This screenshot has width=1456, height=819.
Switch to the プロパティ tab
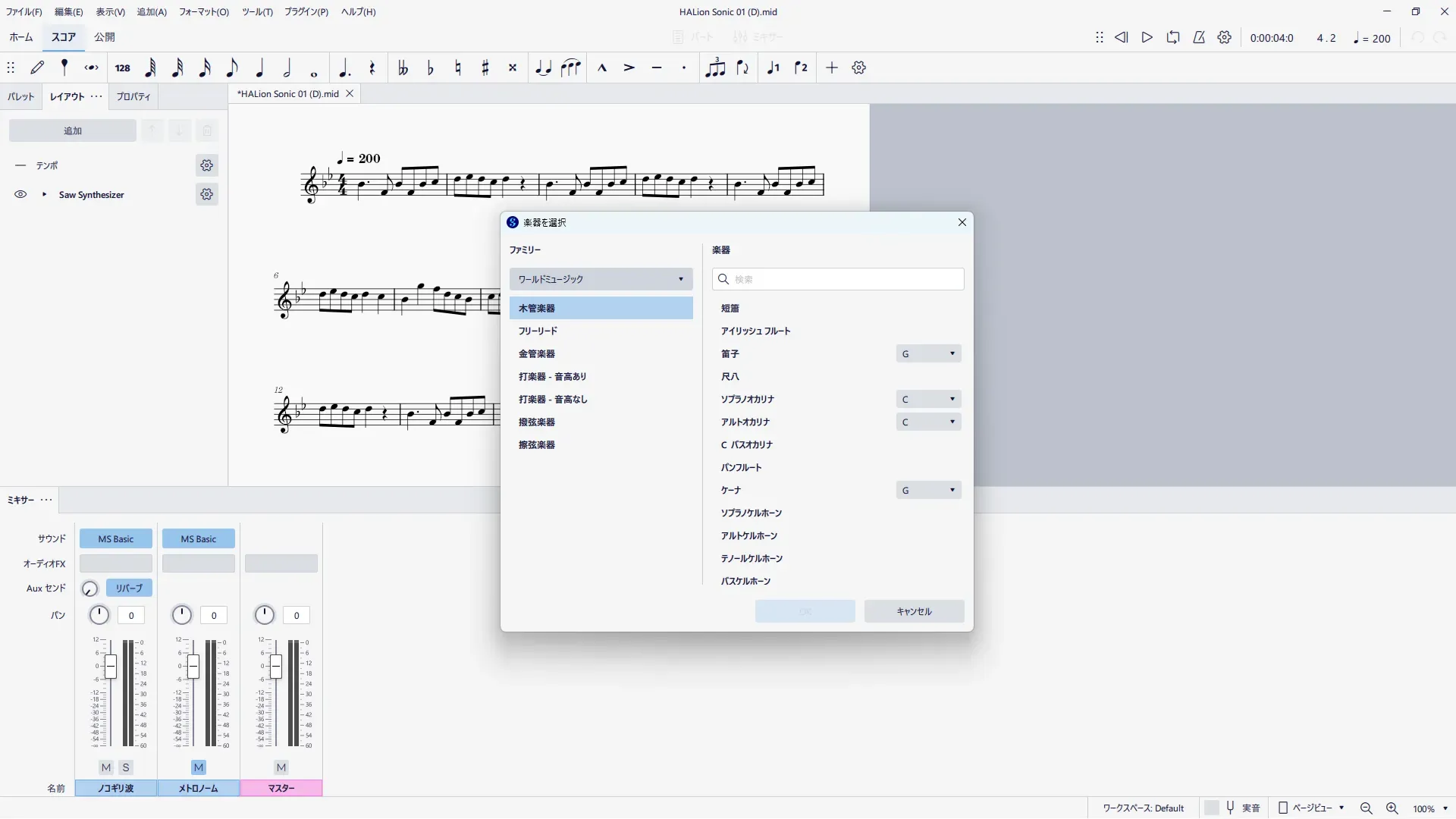coord(133,96)
